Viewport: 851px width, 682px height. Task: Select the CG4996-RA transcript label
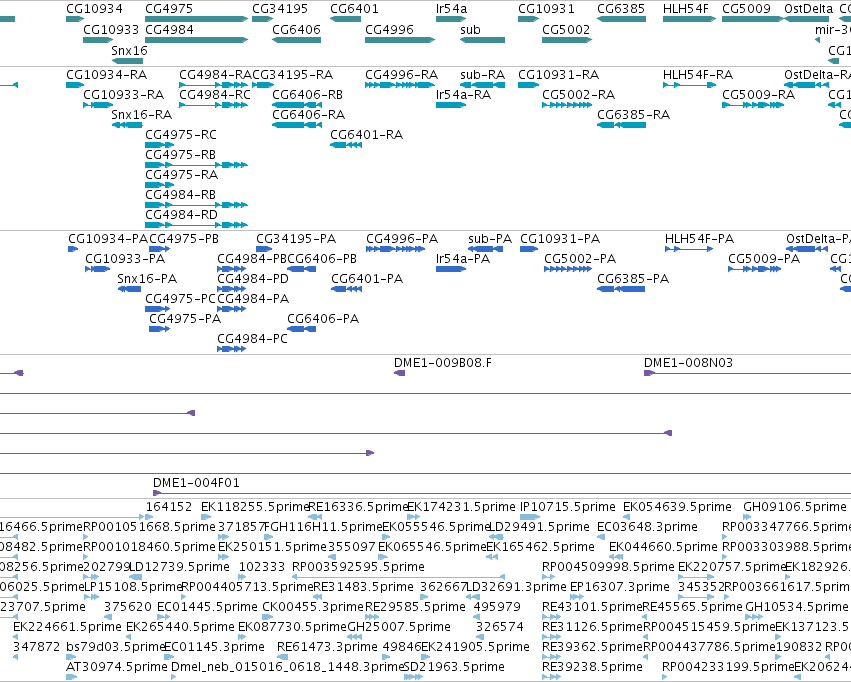point(401,74)
